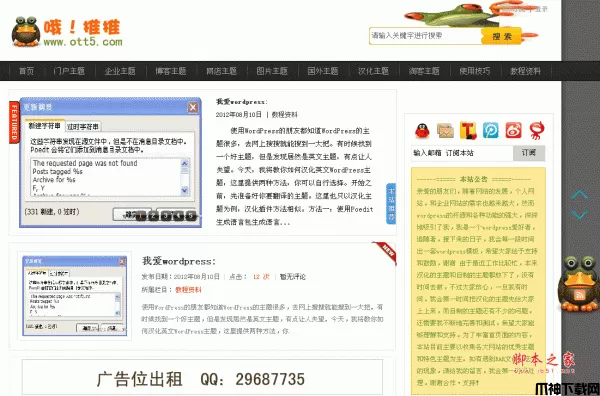Open the Tencent Weibo T icon
Viewport: 600px width, 396px height.
coord(468,130)
